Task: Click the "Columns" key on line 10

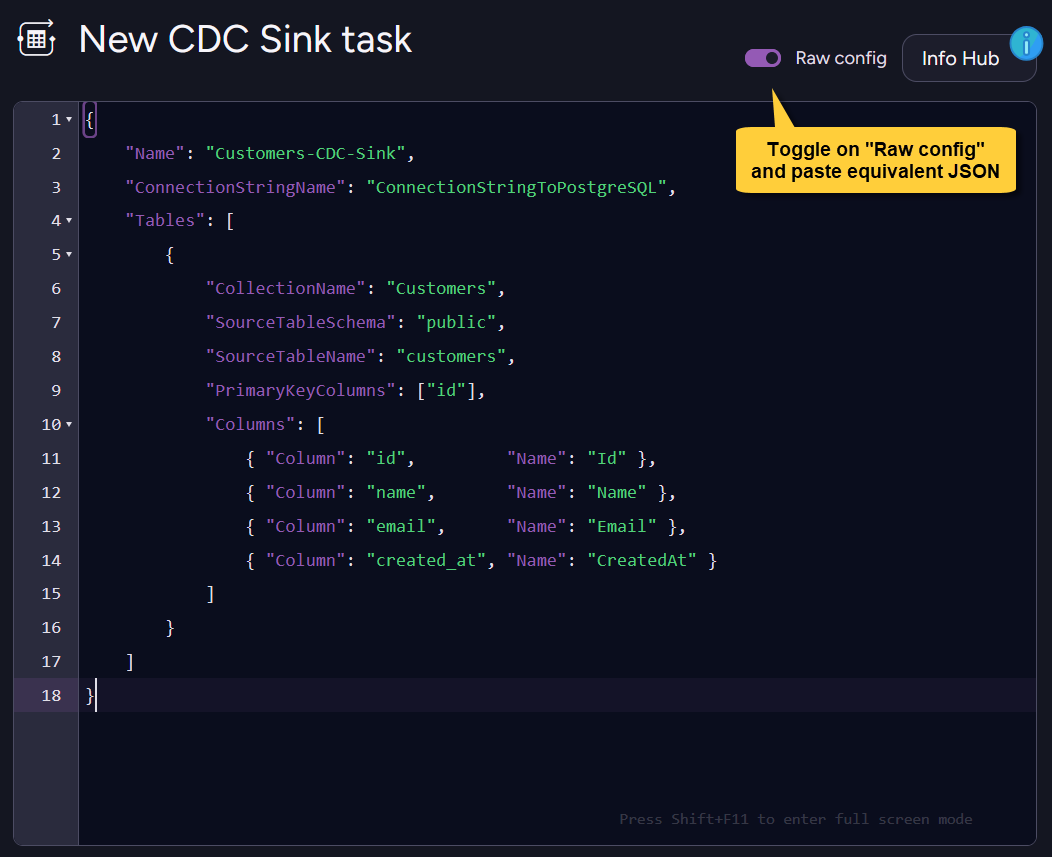Action: tap(250, 425)
